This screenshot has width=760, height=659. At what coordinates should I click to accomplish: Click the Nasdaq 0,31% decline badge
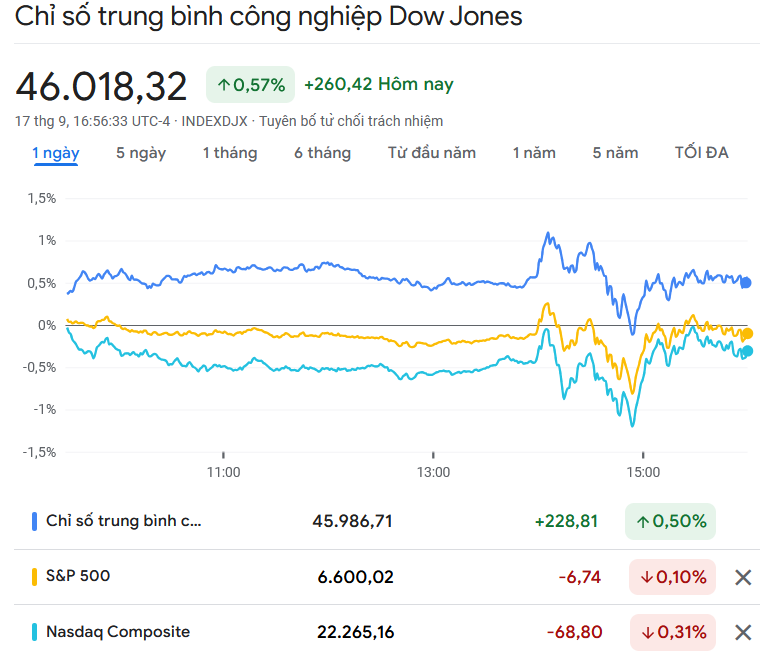pos(673,632)
